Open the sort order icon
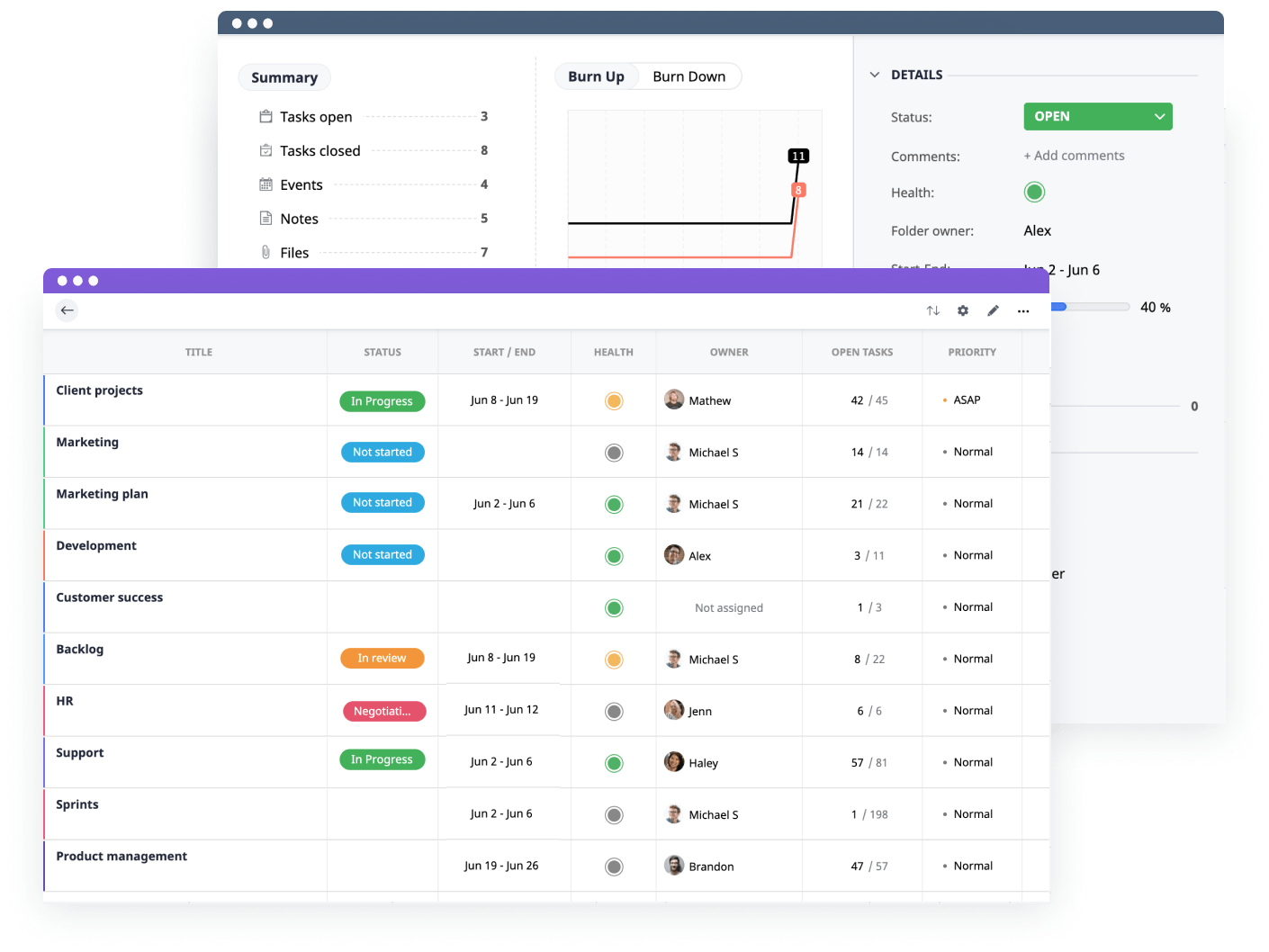Viewport: 1269px width, 952px height. pyautogui.click(x=932, y=310)
